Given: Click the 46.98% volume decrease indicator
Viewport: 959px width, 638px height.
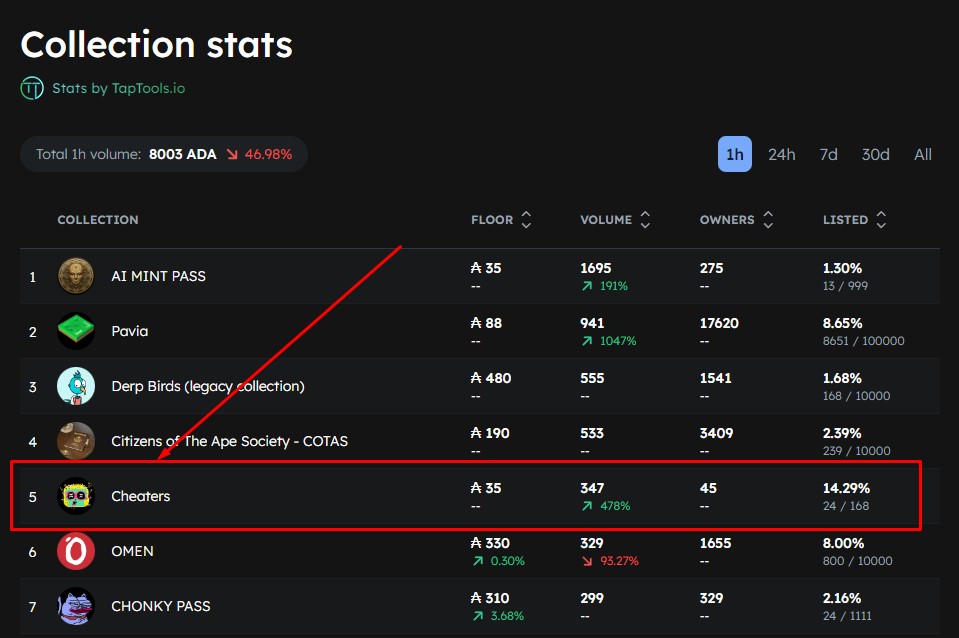Looking at the screenshot, I should (x=260, y=154).
